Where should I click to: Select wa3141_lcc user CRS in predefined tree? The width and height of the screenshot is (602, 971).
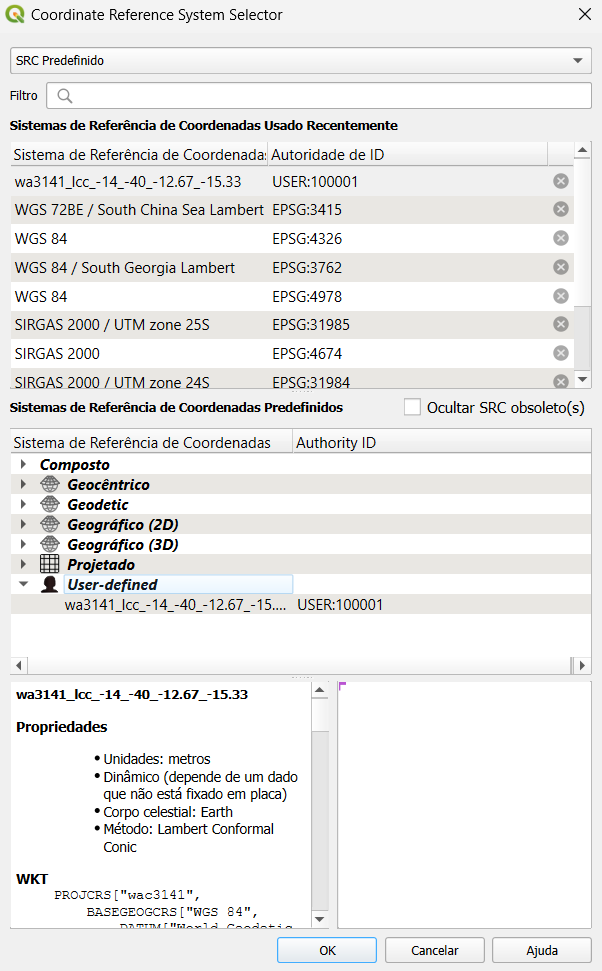[x=175, y=604]
